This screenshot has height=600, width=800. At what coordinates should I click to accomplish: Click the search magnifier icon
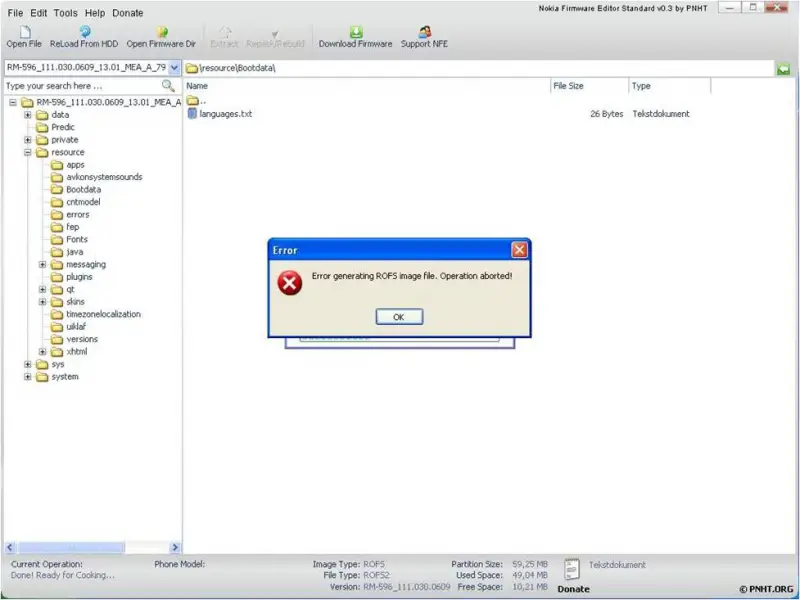pos(168,86)
